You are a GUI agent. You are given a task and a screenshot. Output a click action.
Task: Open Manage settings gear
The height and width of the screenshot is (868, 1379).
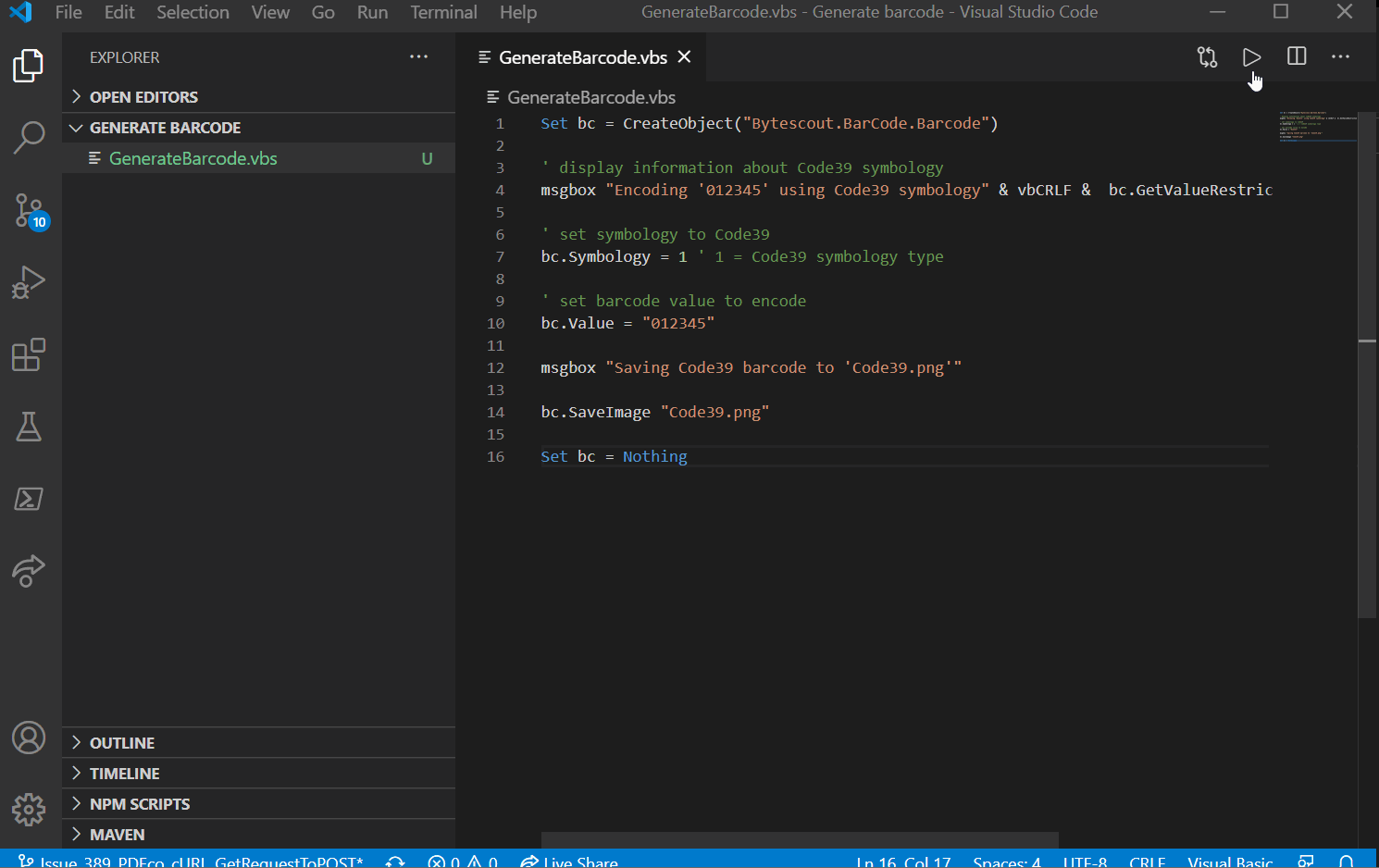[29, 810]
